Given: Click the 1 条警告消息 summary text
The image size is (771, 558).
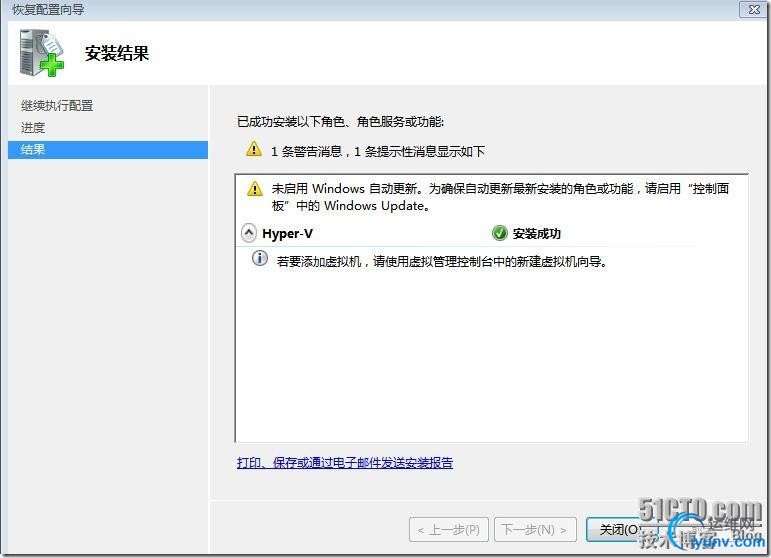Looking at the screenshot, I should pyautogui.click(x=378, y=151).
